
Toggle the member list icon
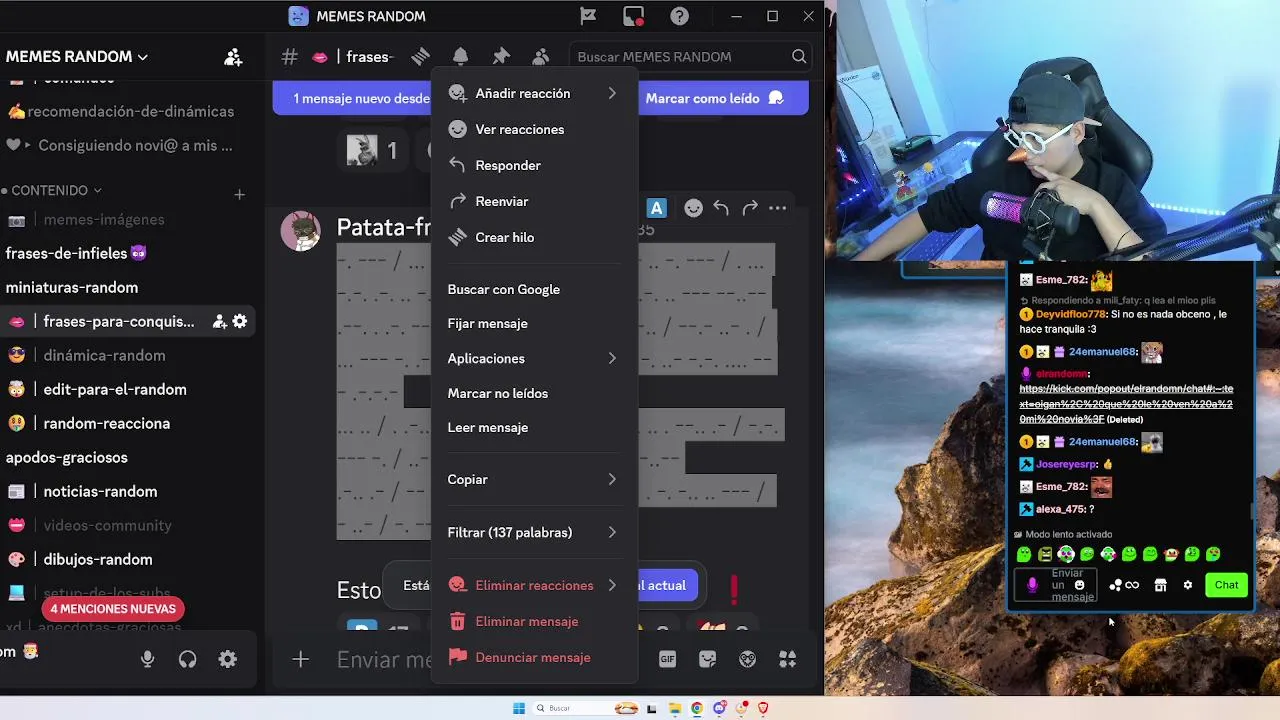541,57
